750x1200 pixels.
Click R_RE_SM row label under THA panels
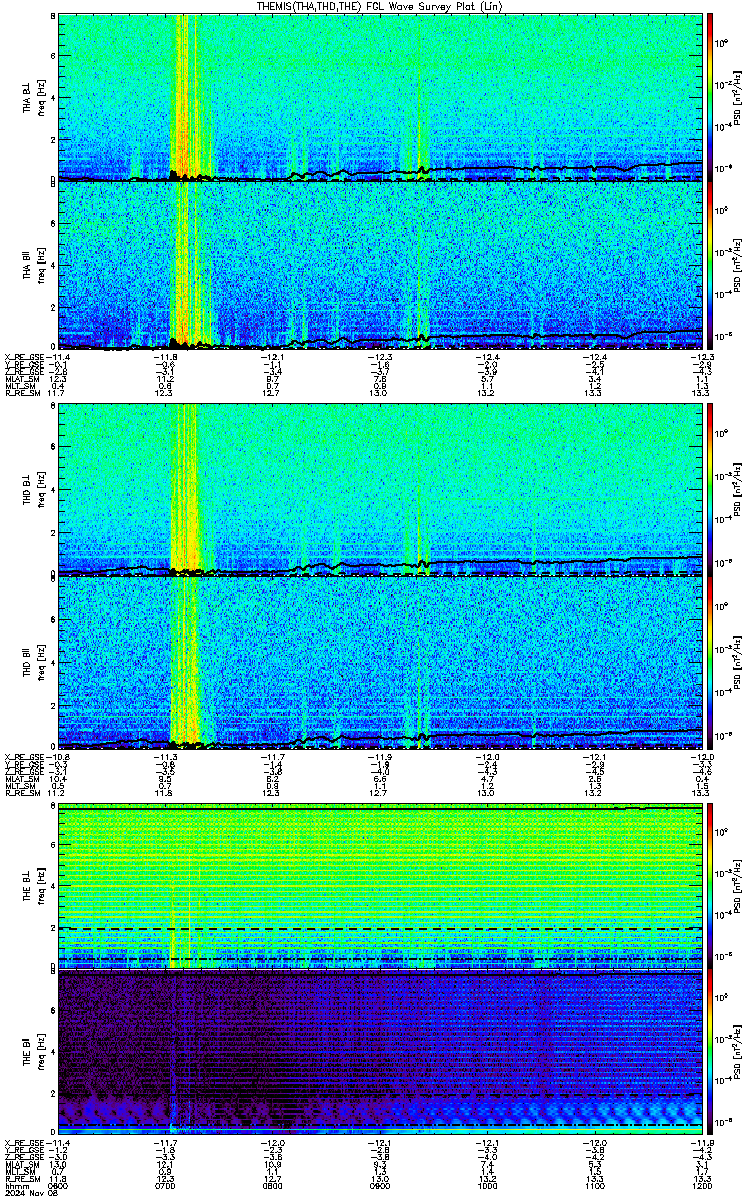click(21, 393)
